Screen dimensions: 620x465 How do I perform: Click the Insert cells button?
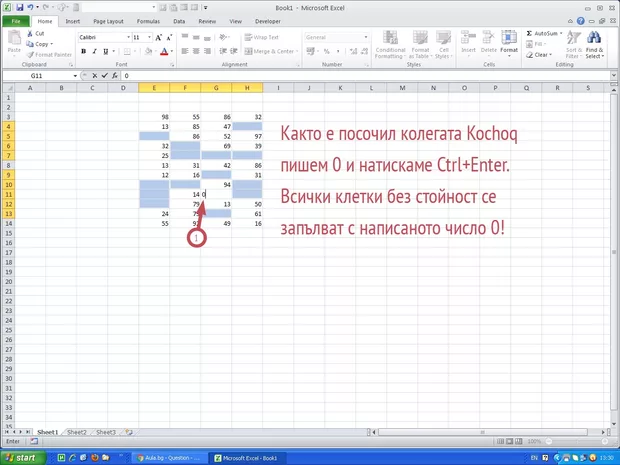[469, 43]
